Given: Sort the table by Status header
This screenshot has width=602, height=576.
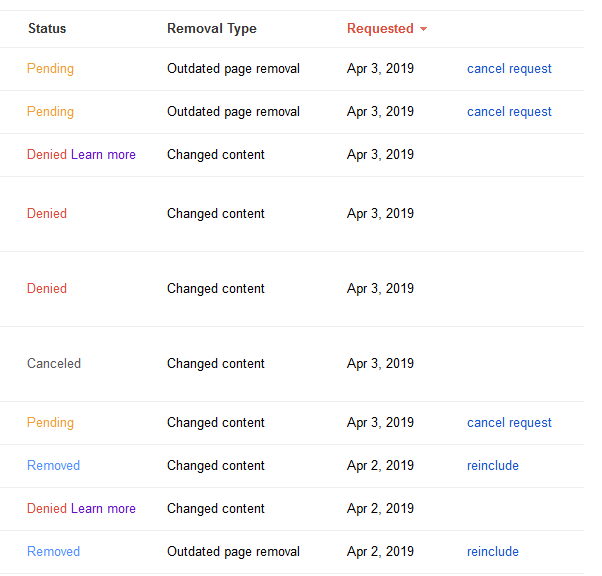Looking at the screenshot, I should tap(47, 28).
